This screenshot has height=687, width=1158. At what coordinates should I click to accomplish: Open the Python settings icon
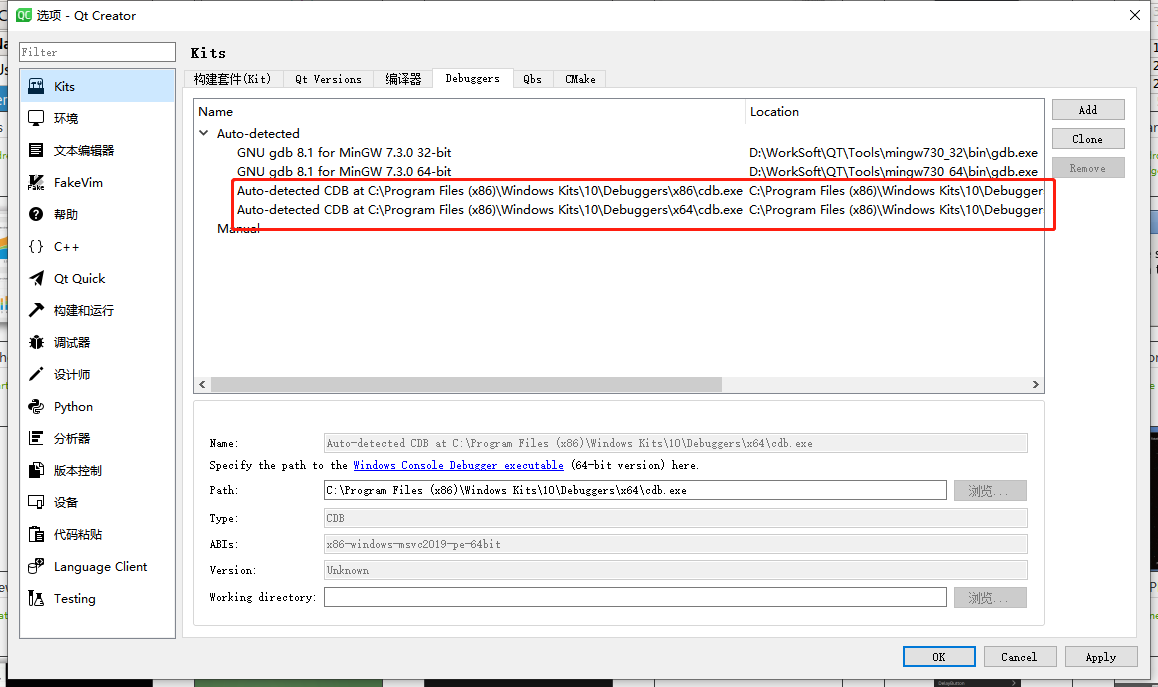point(36,406)
